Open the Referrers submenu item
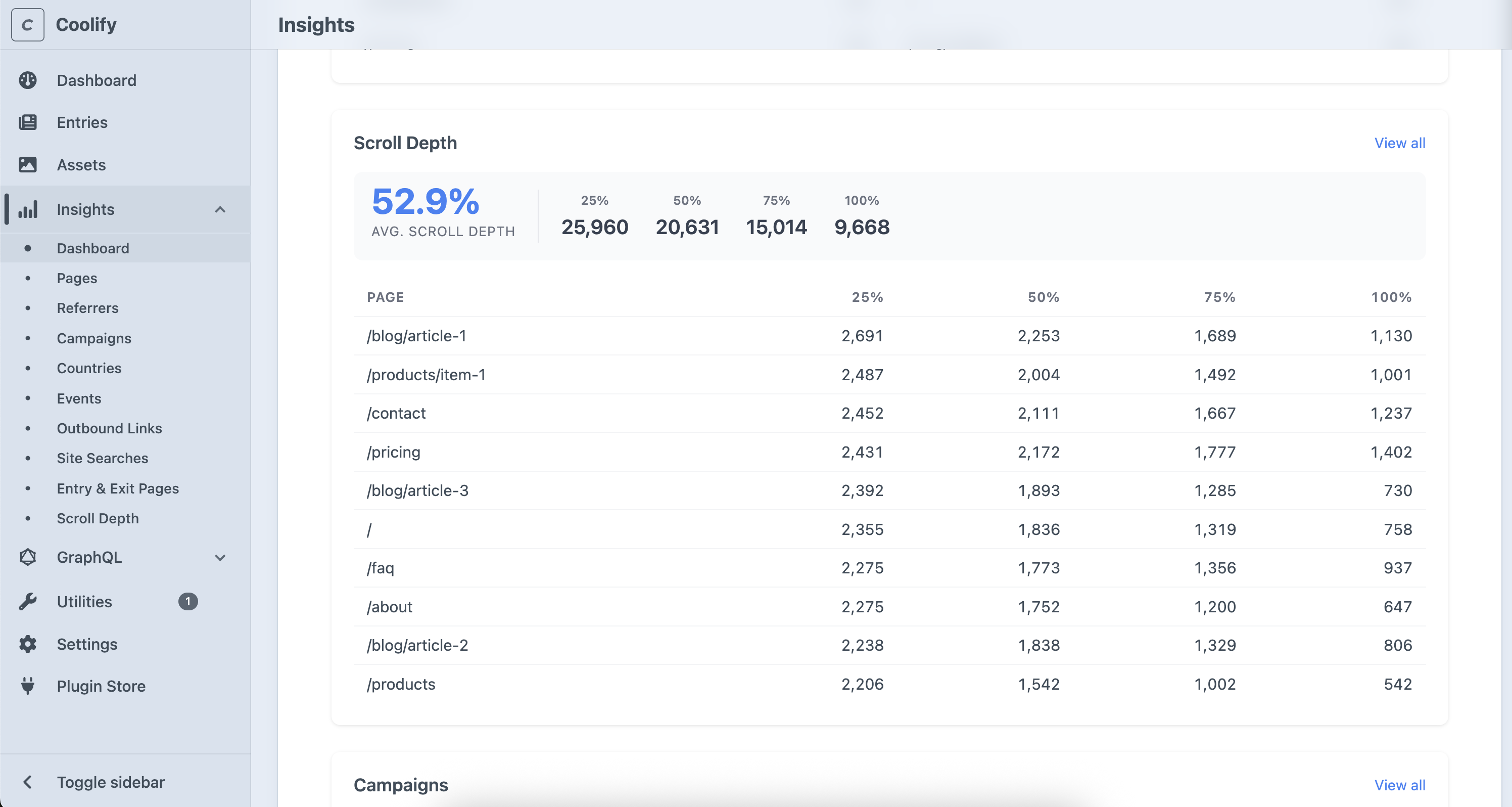1512x807 pixels. coord(87,308)
